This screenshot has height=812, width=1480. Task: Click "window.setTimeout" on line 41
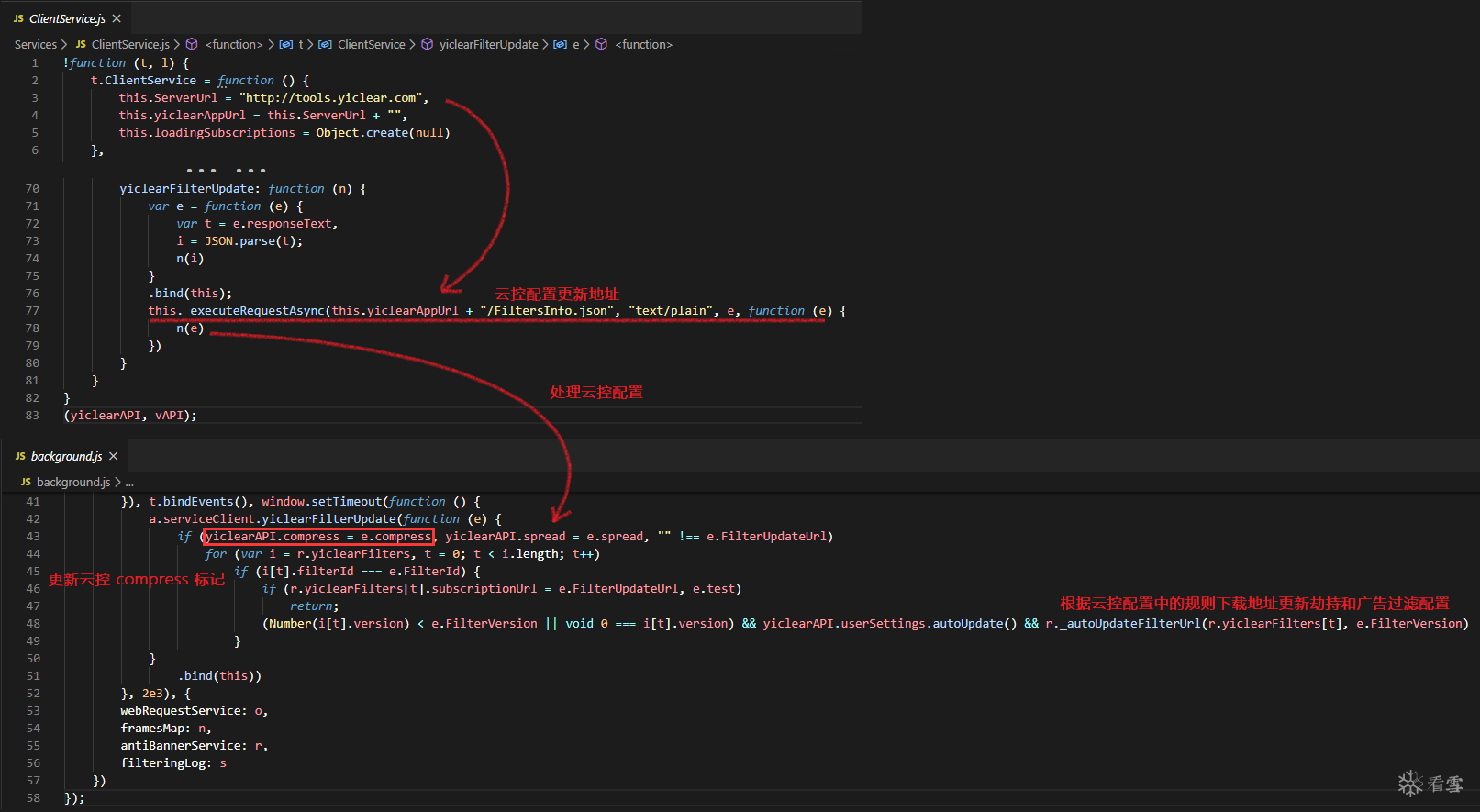321,502
